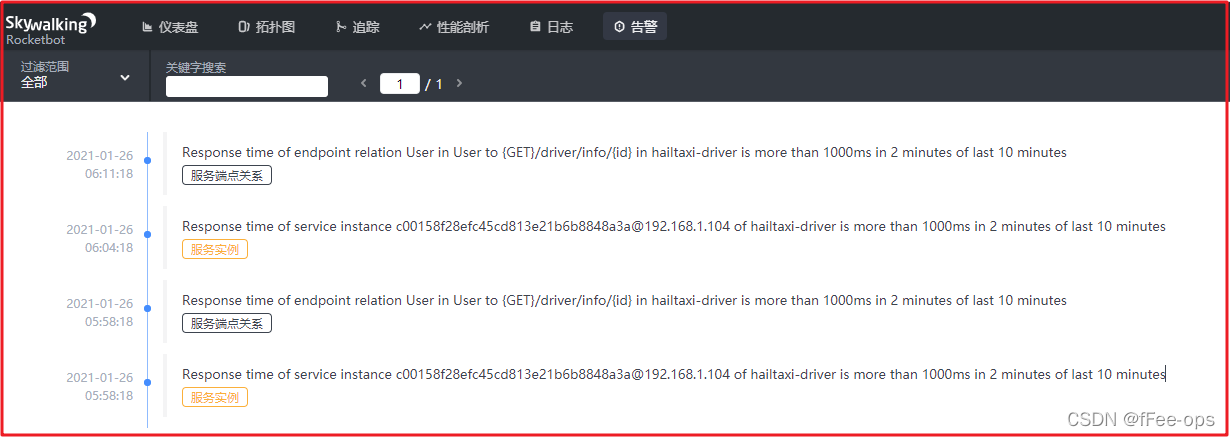The height and width of the screenshot is (439, 1230).
Task: Focus the 关键字搜索 keyword search field
Action: 247,86
